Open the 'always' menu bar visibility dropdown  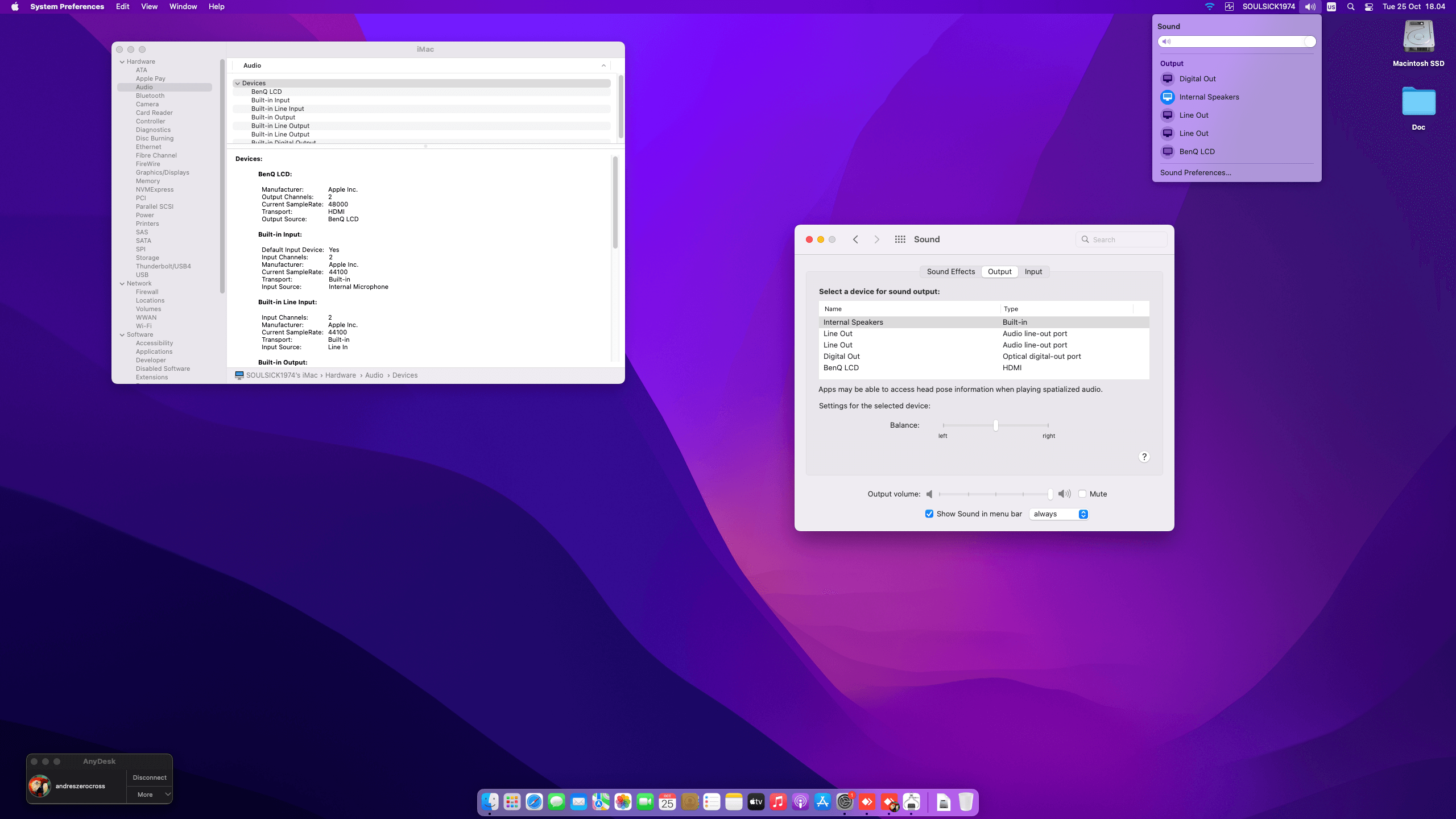[x=1059, y=514]
